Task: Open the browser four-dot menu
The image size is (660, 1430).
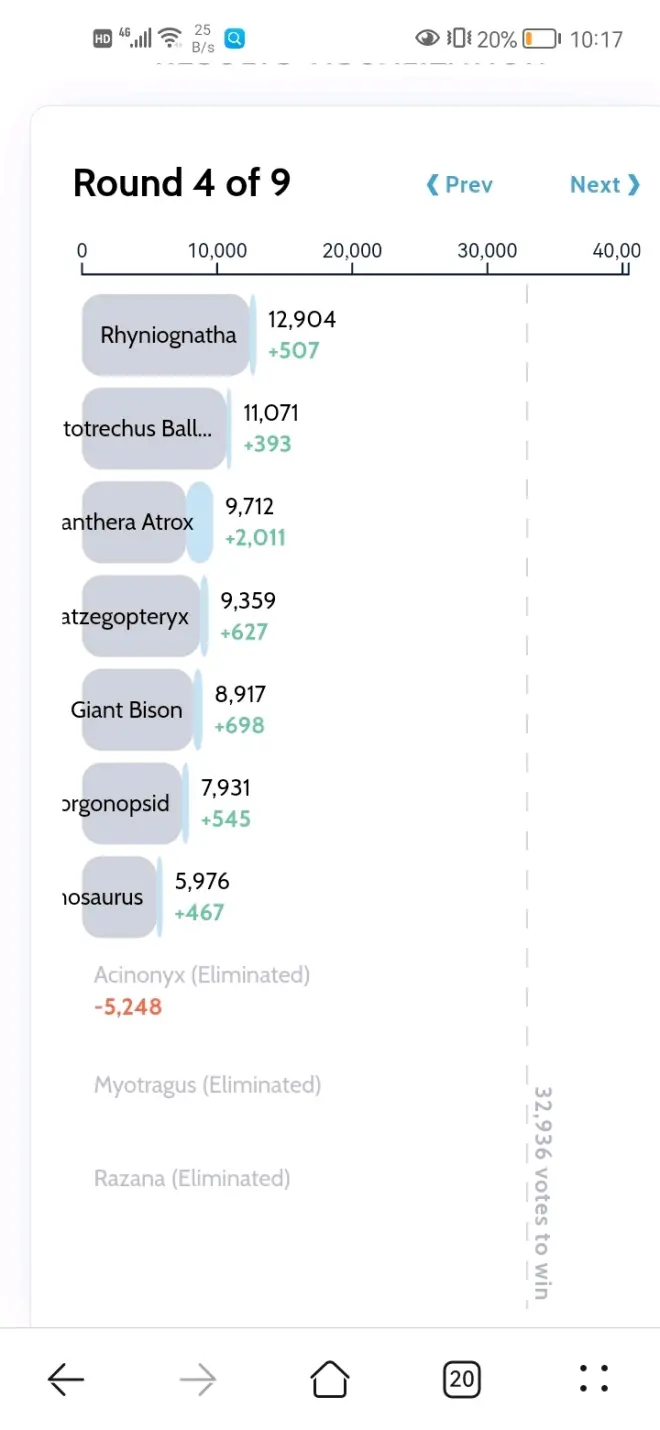Action: (594, 1380)
